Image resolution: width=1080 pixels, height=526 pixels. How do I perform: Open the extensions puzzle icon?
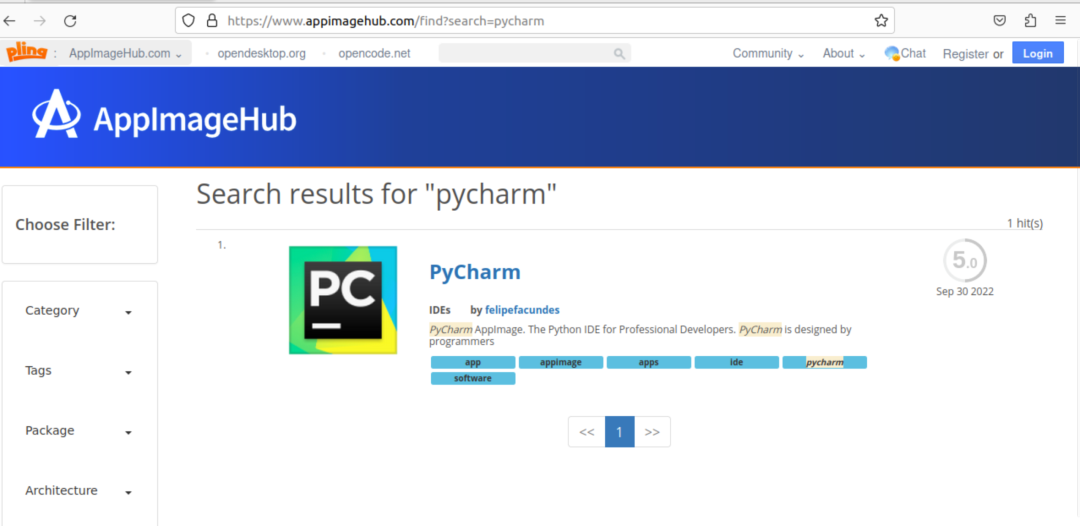point(1030,21)
